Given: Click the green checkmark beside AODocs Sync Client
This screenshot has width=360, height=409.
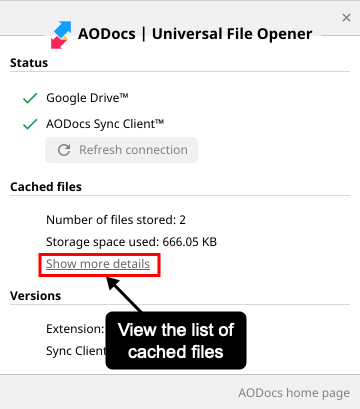Looking at the screenshot, I should [30, 124].
